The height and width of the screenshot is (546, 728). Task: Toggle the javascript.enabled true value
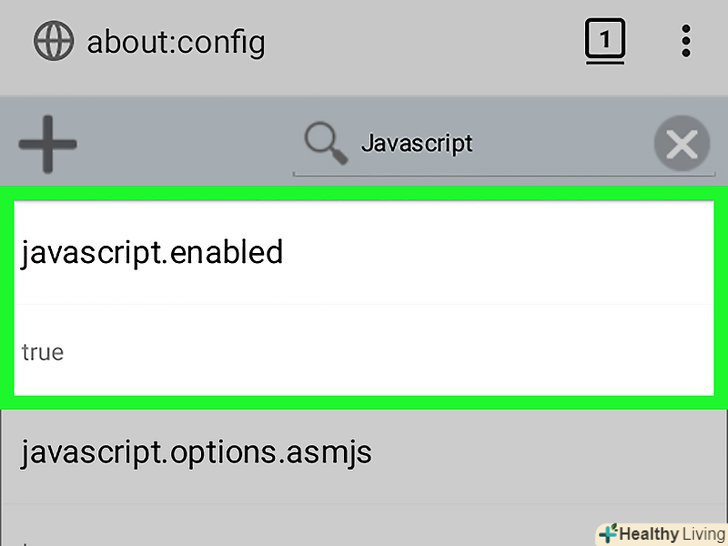42,352
